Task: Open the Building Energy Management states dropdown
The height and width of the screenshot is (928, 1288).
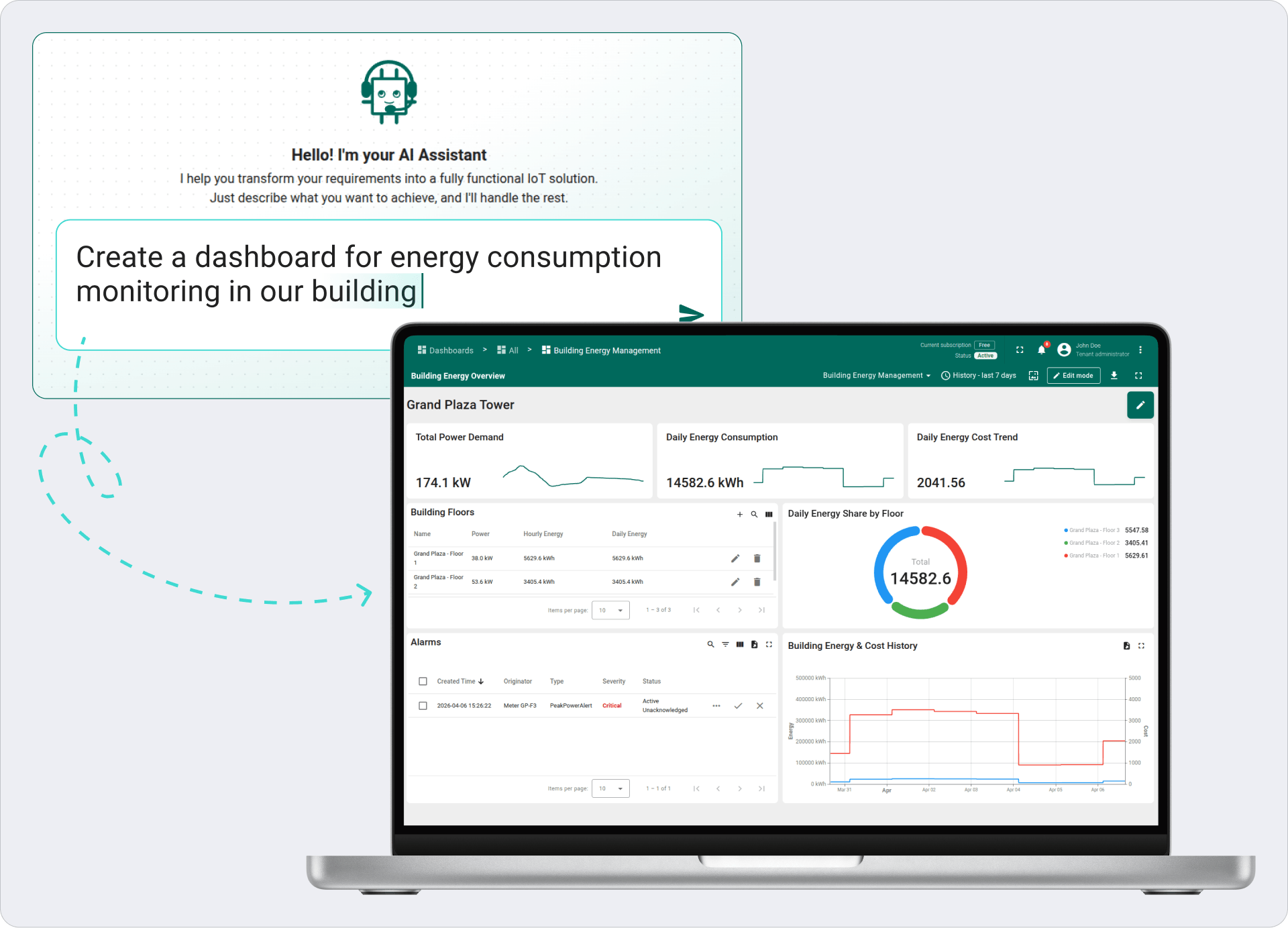Action: click(876, 376)
